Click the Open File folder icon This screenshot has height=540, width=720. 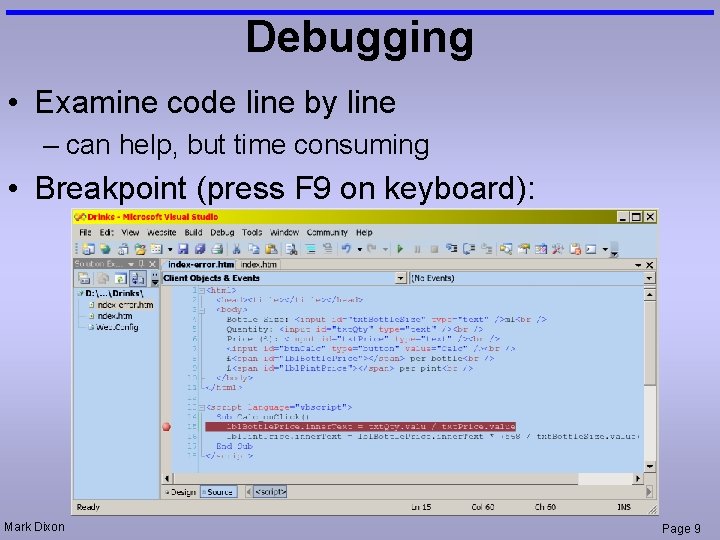click(x=140, y=249)
